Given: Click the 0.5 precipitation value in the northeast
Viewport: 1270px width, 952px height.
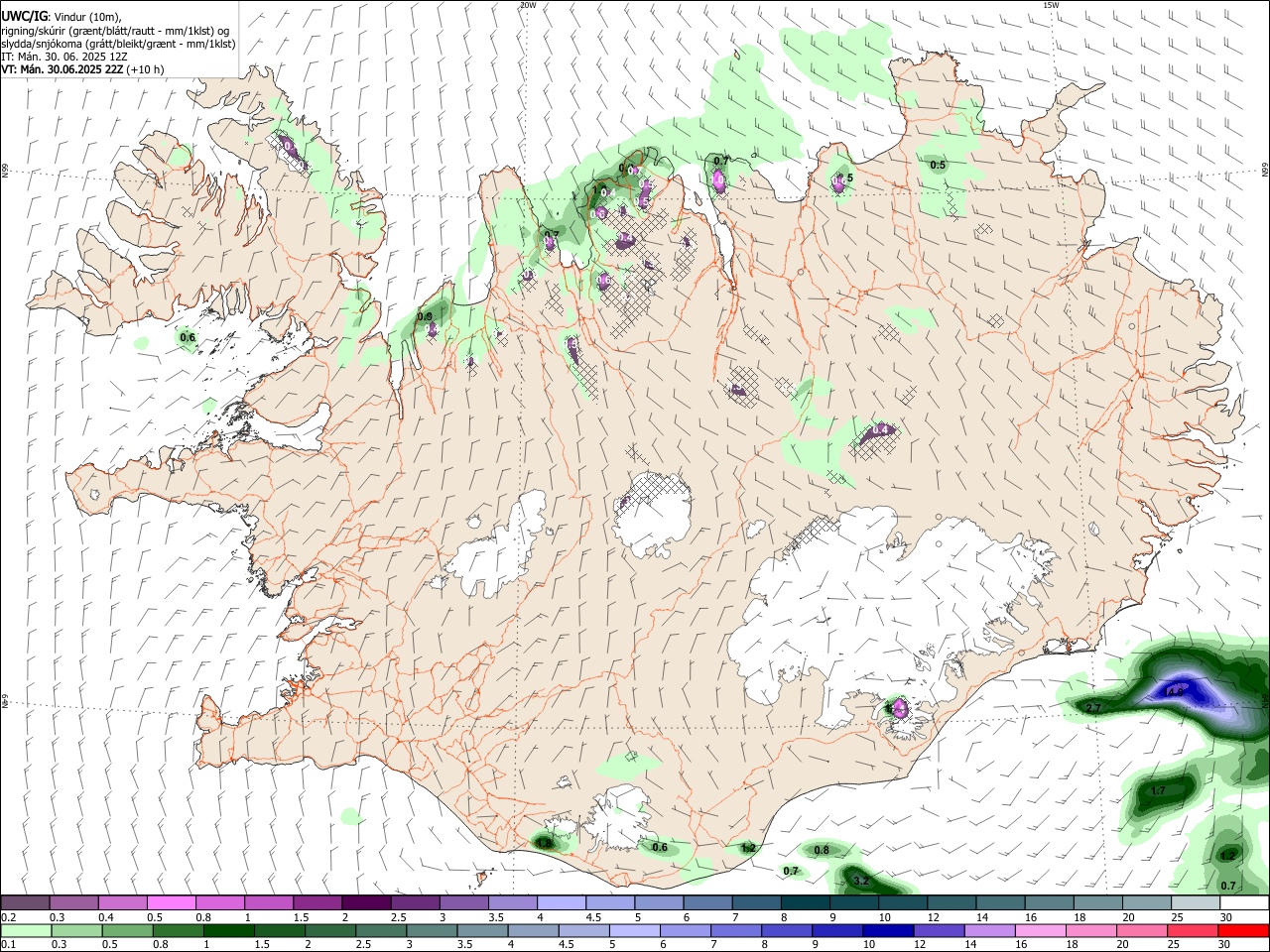Looking at the screenshot, I should [938, 165].
